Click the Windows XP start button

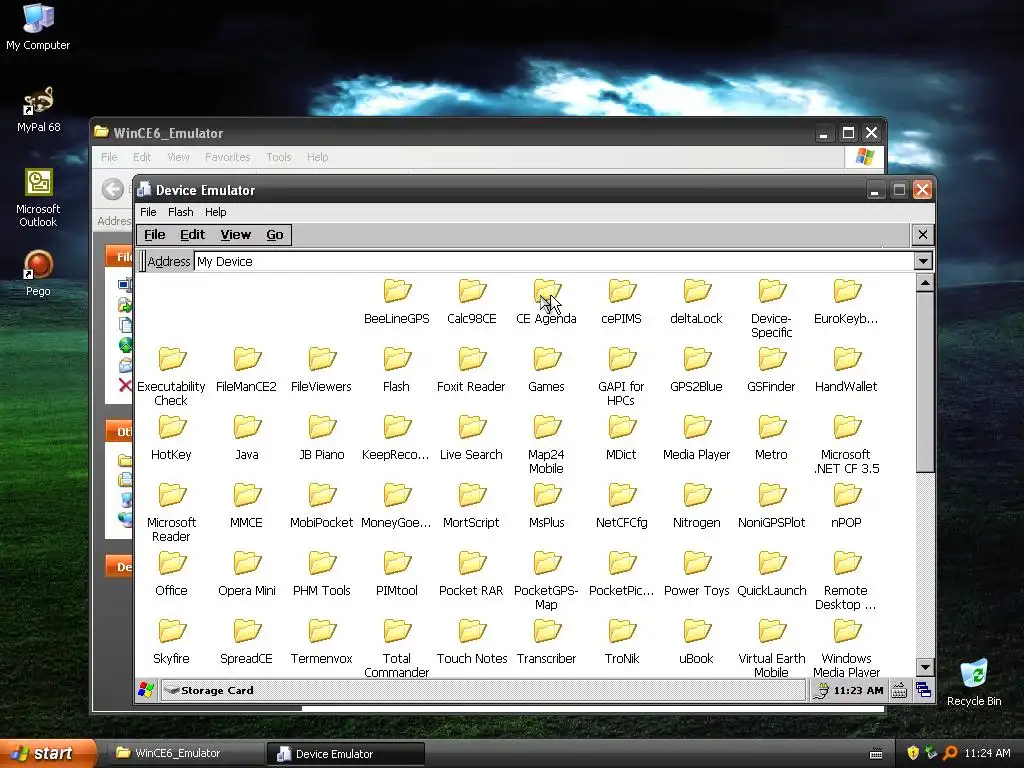(47, 754)
